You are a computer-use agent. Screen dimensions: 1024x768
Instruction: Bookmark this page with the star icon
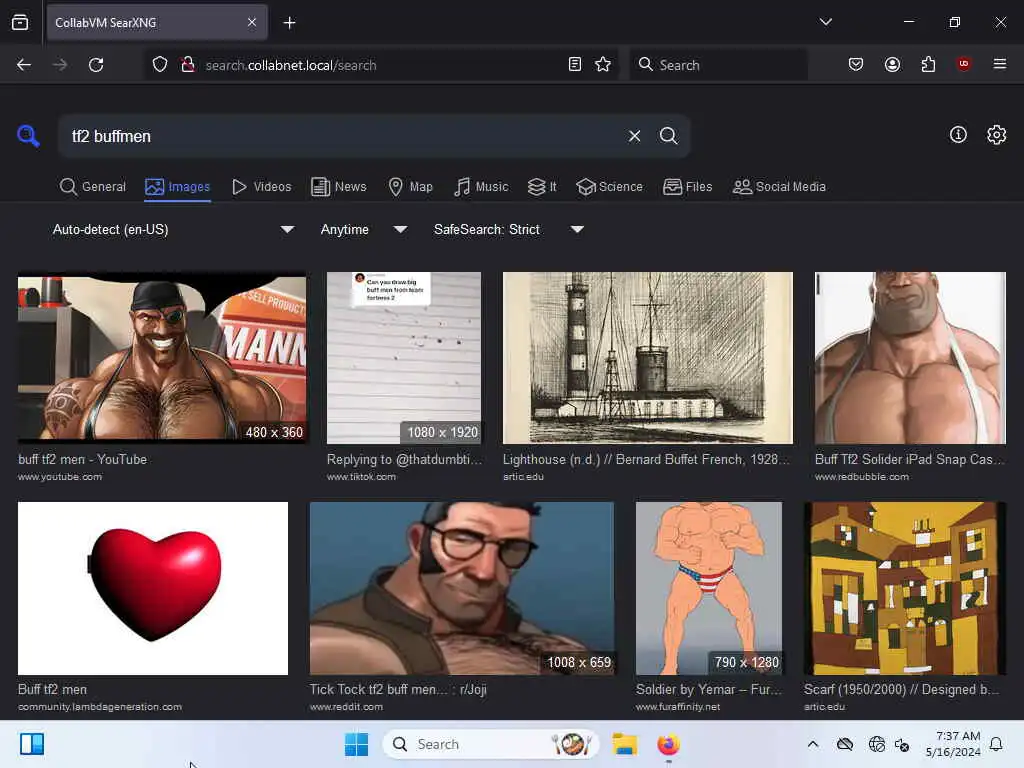tap(603, 65)
